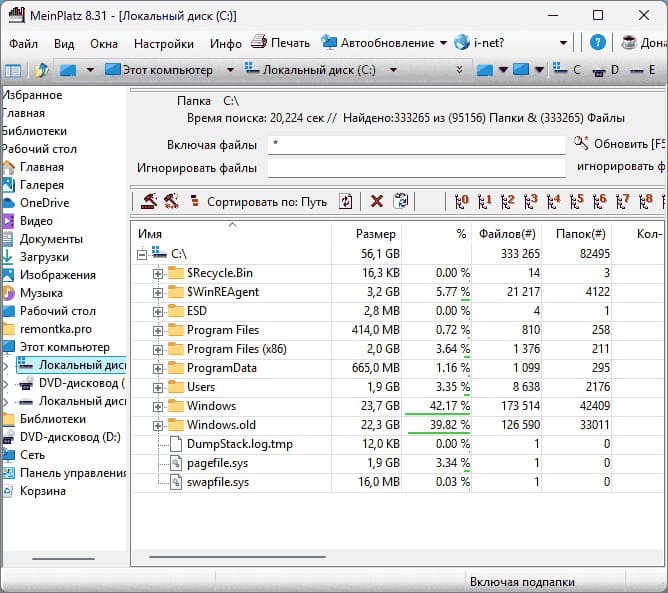Select drive E shortcut in toolbar

point(643,69)
